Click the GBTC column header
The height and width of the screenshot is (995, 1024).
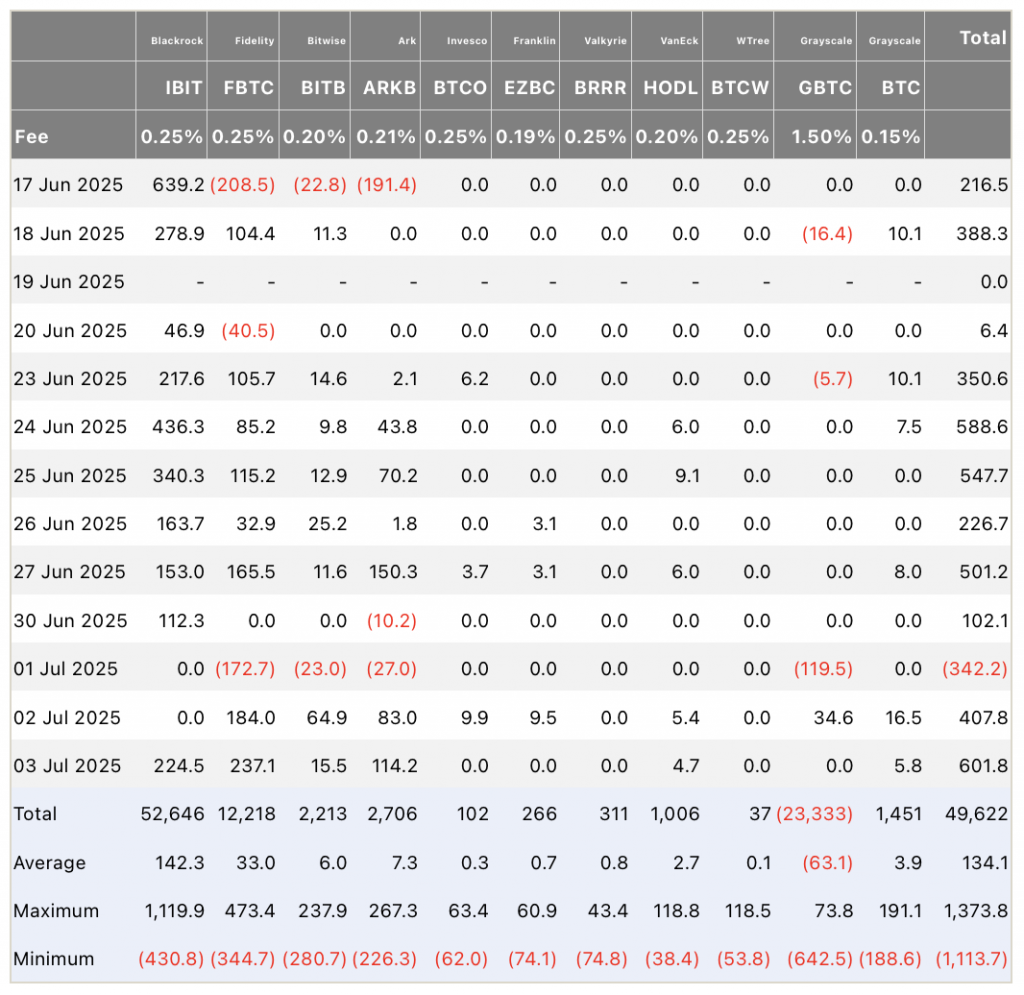pos(825,87)
